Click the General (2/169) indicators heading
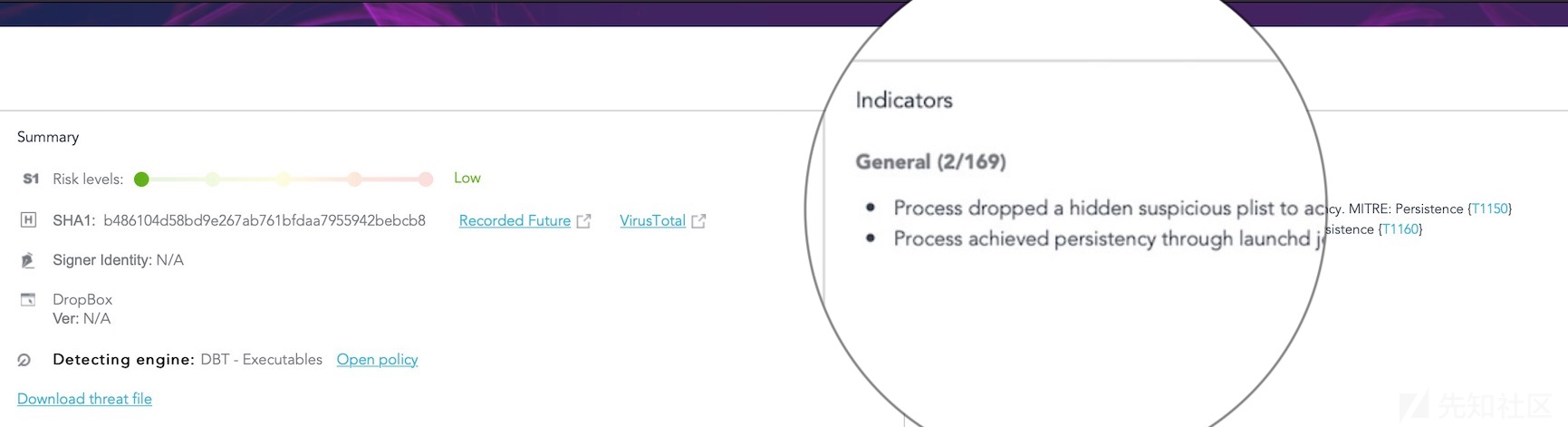Image resolution: width=1568 pixels, height=427 pixels. [931, 161]
